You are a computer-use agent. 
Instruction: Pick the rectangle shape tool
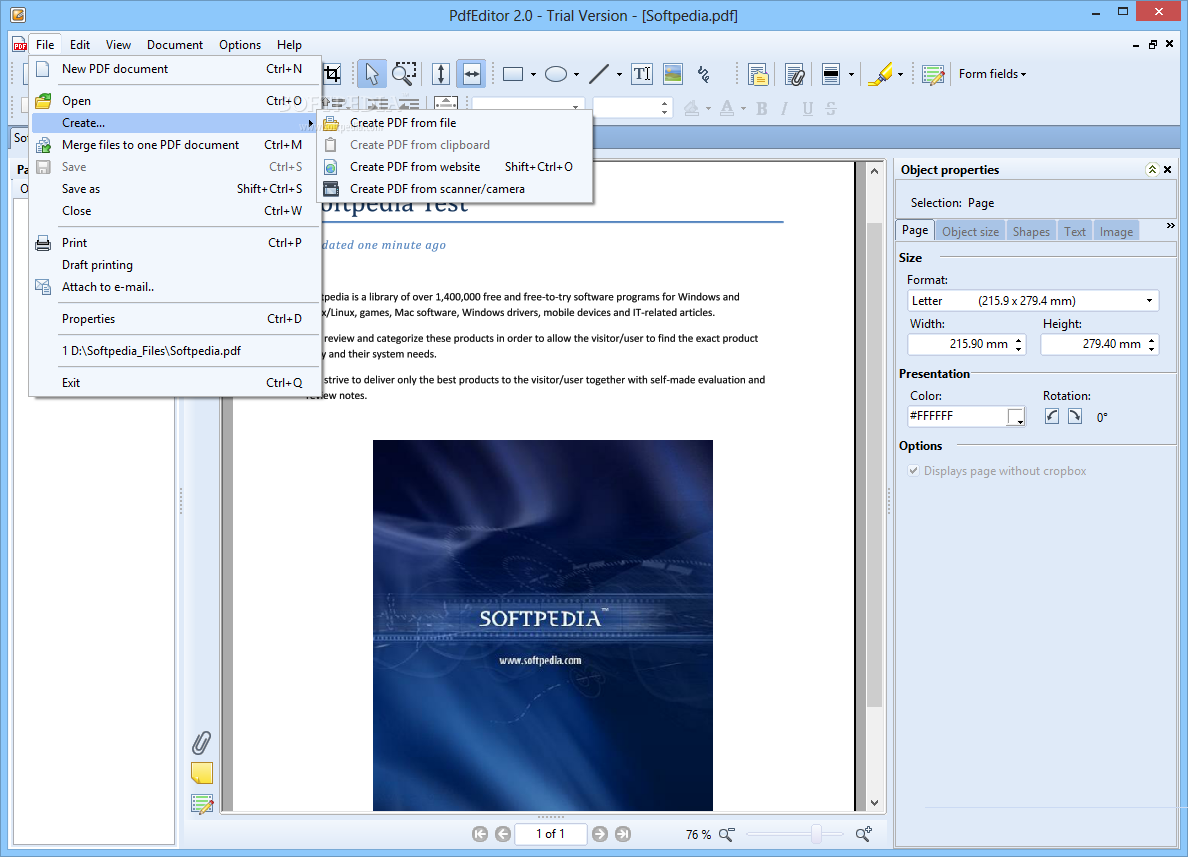(513, 74)
